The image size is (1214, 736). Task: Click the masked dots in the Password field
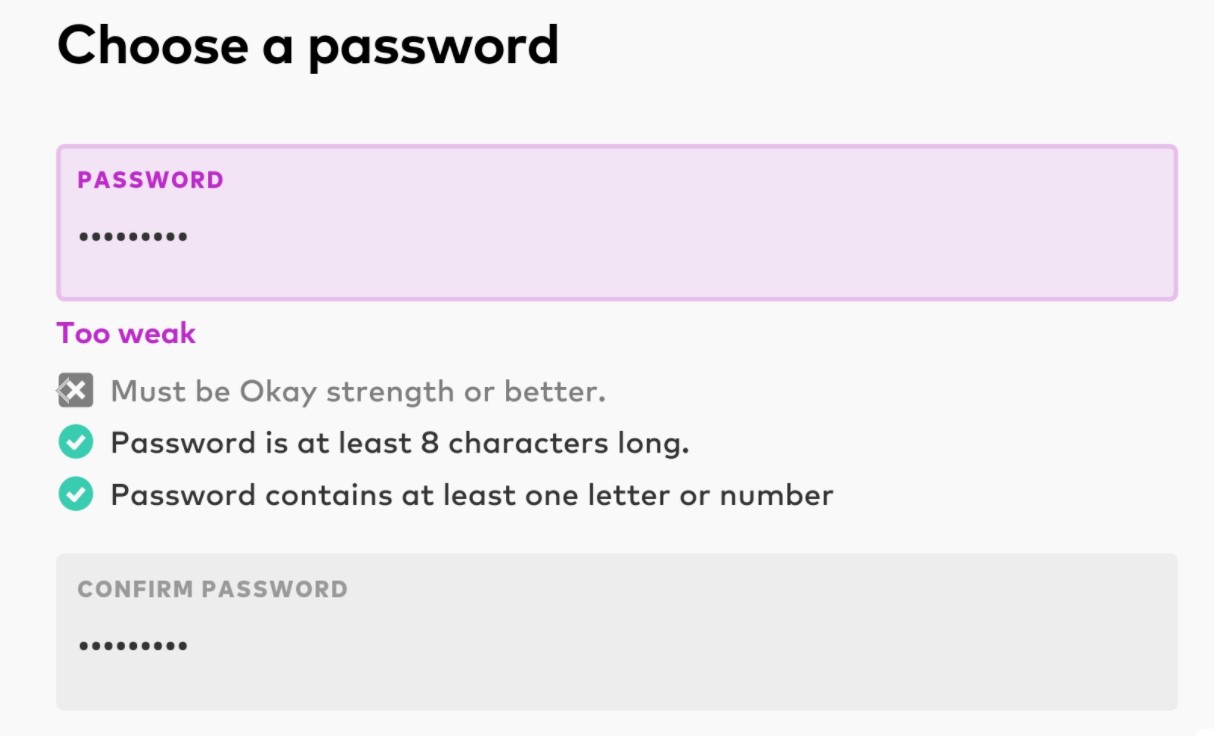pos(133,238)
